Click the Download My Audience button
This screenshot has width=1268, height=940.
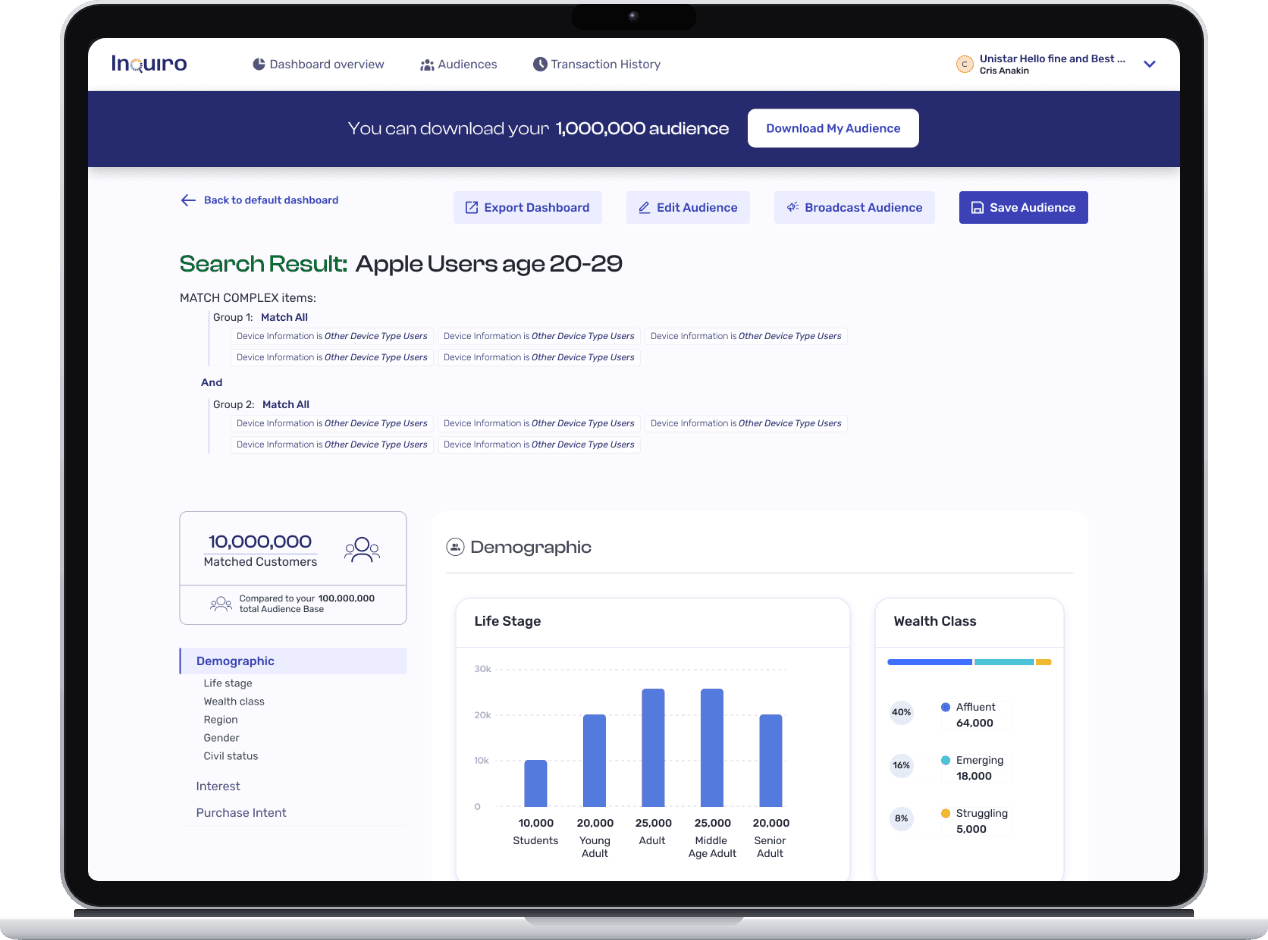833,128
